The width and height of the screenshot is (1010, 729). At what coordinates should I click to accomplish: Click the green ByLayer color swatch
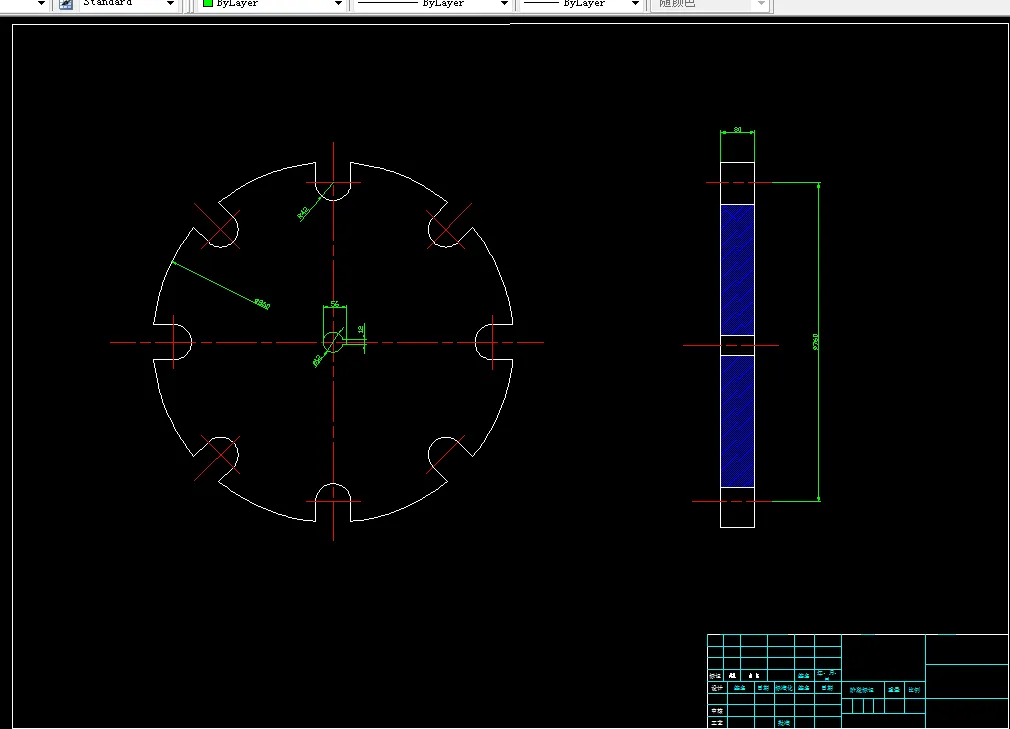point(208,3)
